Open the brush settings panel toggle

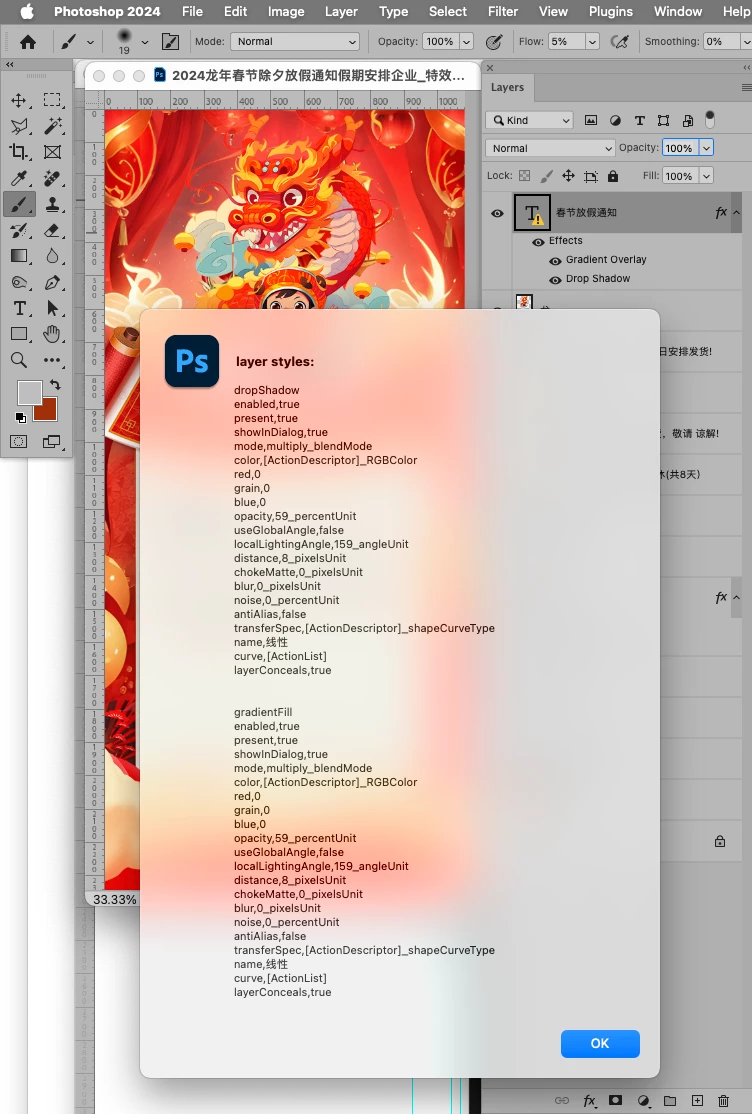tap(171, 42)
